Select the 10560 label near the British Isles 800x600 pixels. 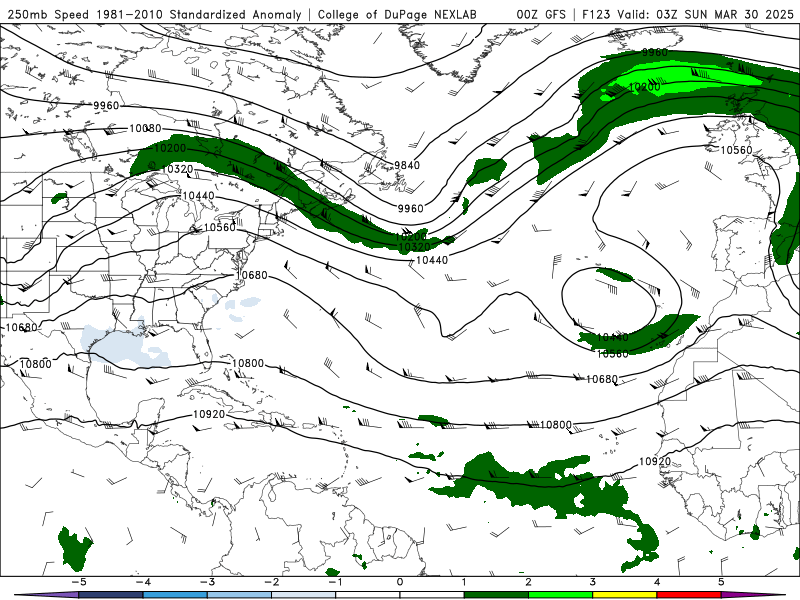coord(736,150)
